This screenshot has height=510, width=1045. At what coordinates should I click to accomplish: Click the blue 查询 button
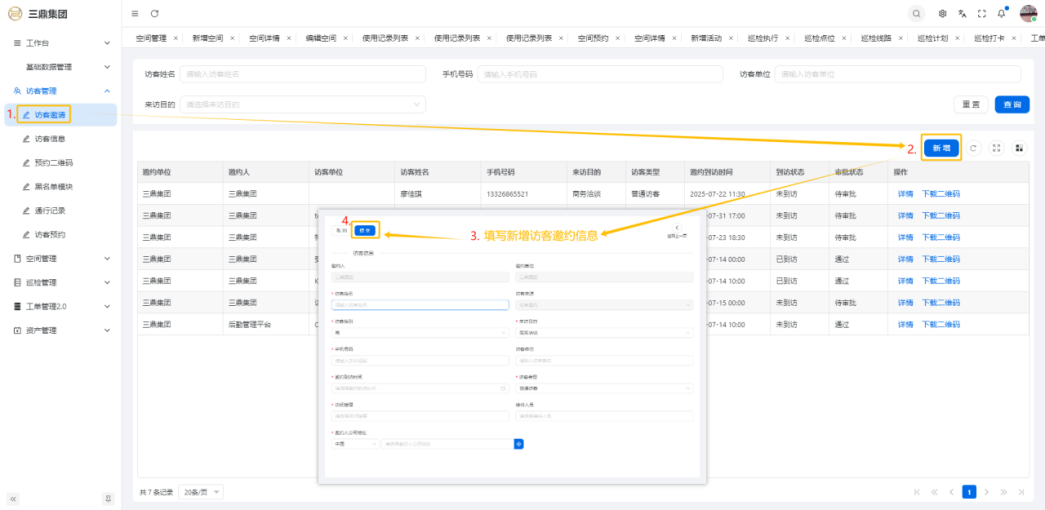[1013, 104]
